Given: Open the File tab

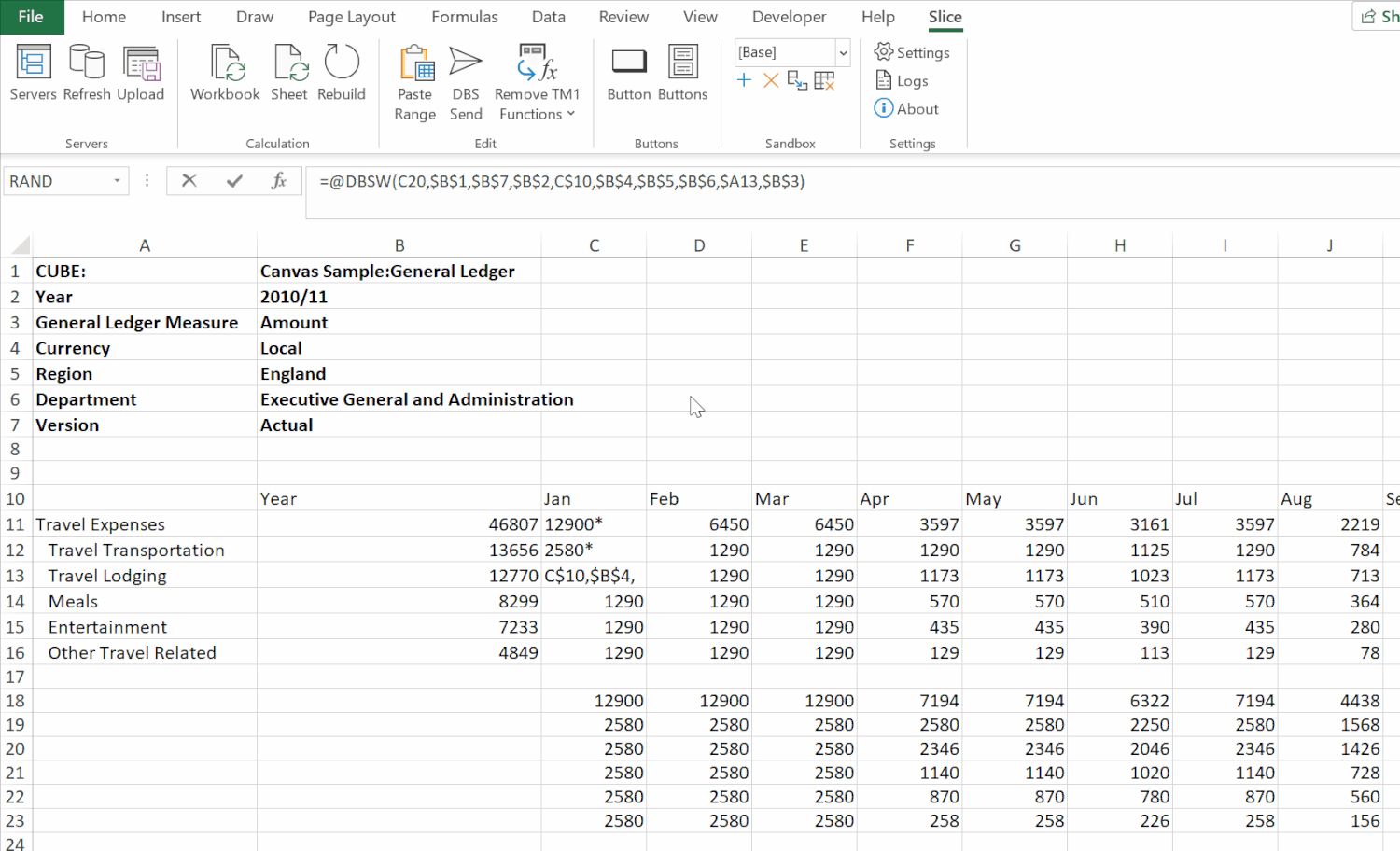Looking at the screenshot, I should click(x=31, y=17).
